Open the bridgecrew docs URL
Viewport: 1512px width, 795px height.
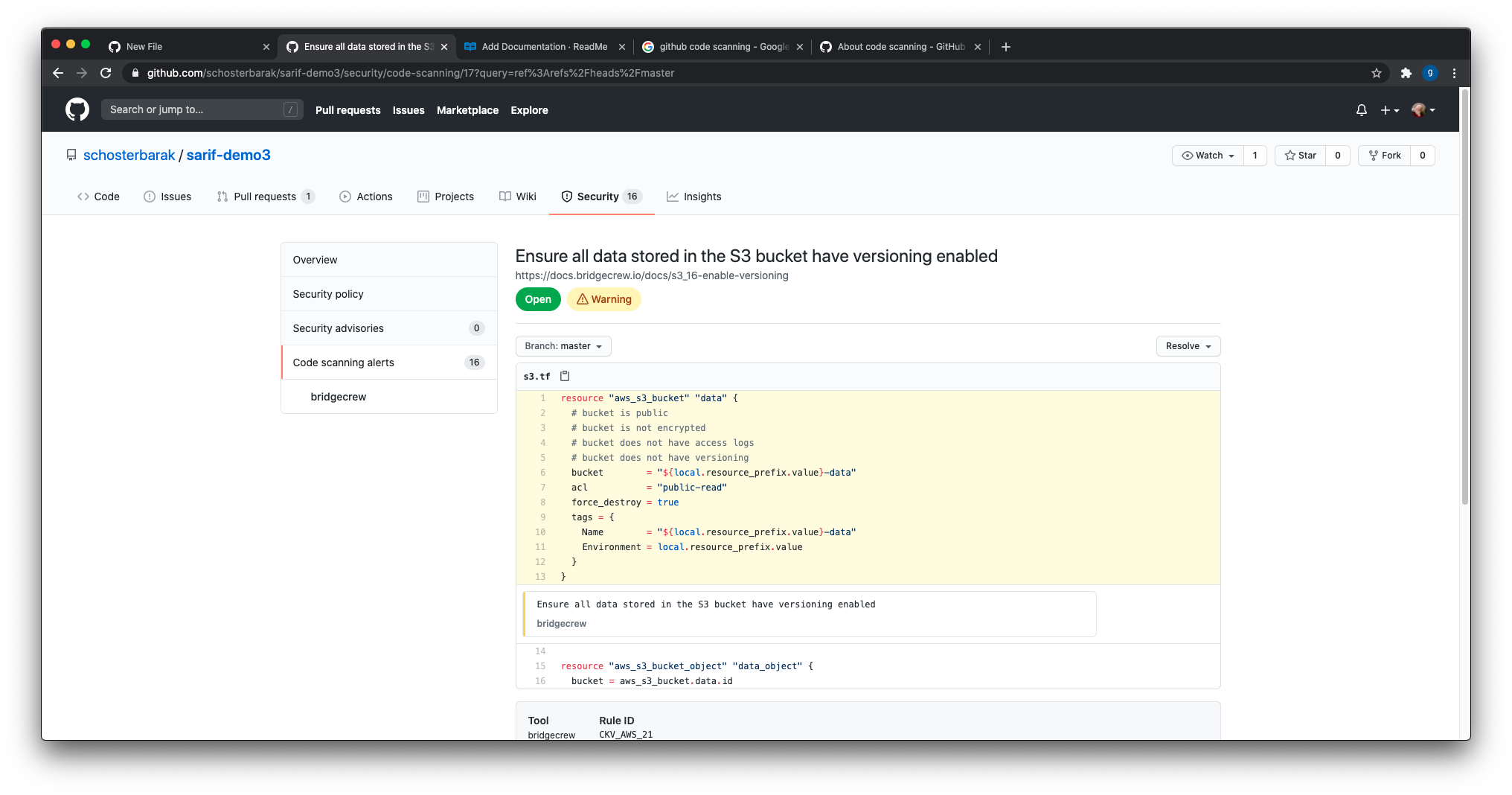coord(652,275)
